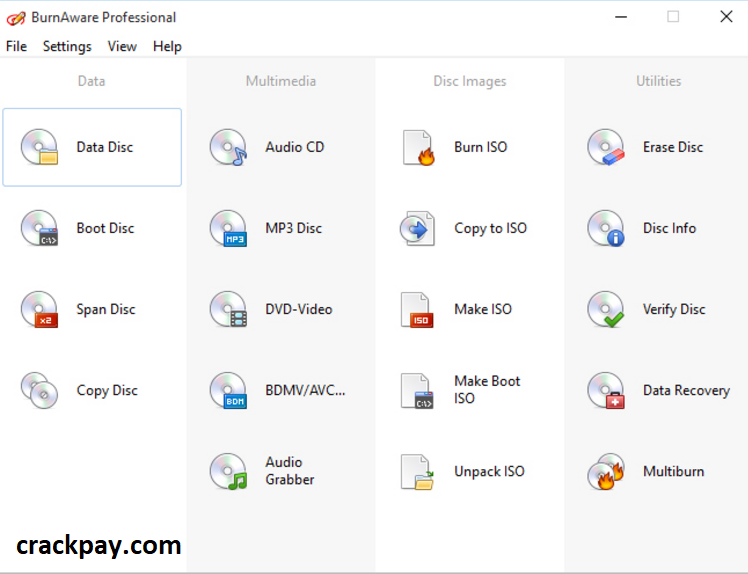The image size is (748, 574).
Task: Click the Verify Disc checkmark icon
Action: pos(606,309)
